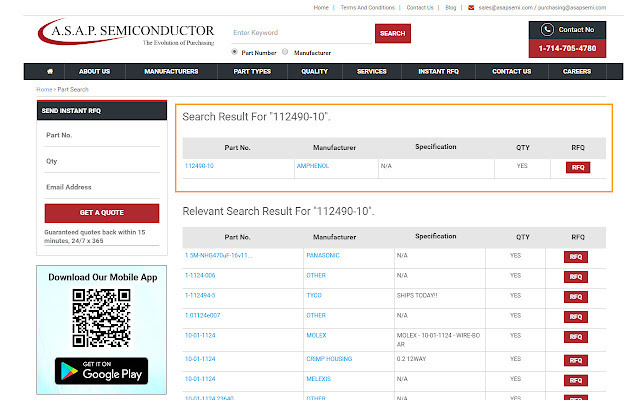Screen dimensions: 640x400
Task: Open part number 1-112494-5 link
Action: 200,295
